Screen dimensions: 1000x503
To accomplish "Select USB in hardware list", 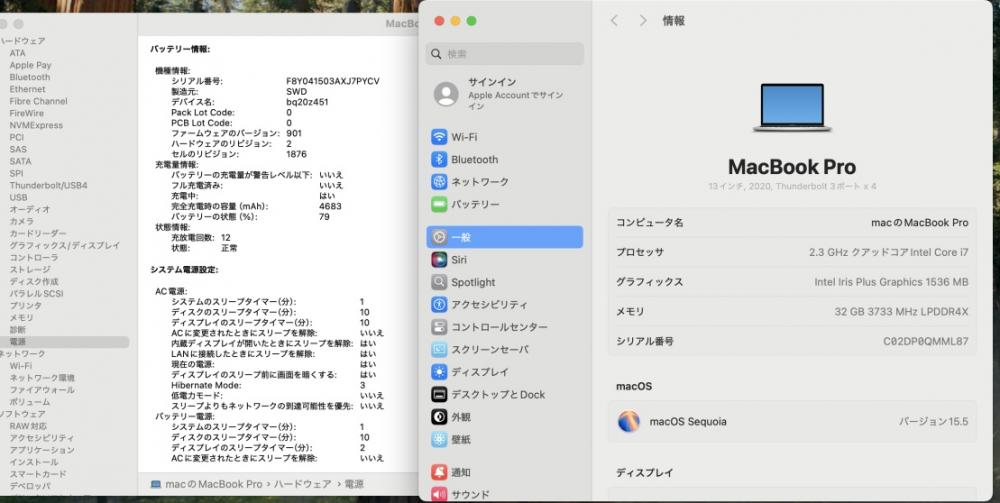I will pyautogui.click(x=18, y=198).
